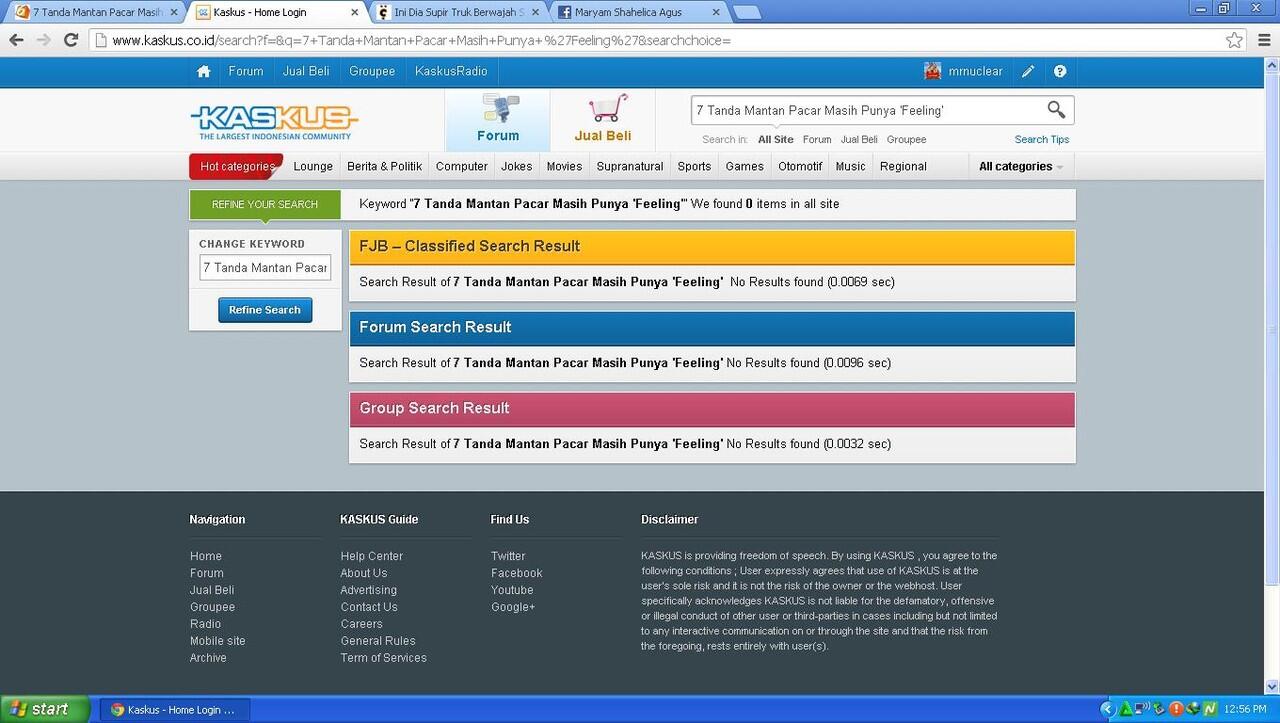Click the new tab button
Viewport: 1280px width, 723px height.
(746, 13)
